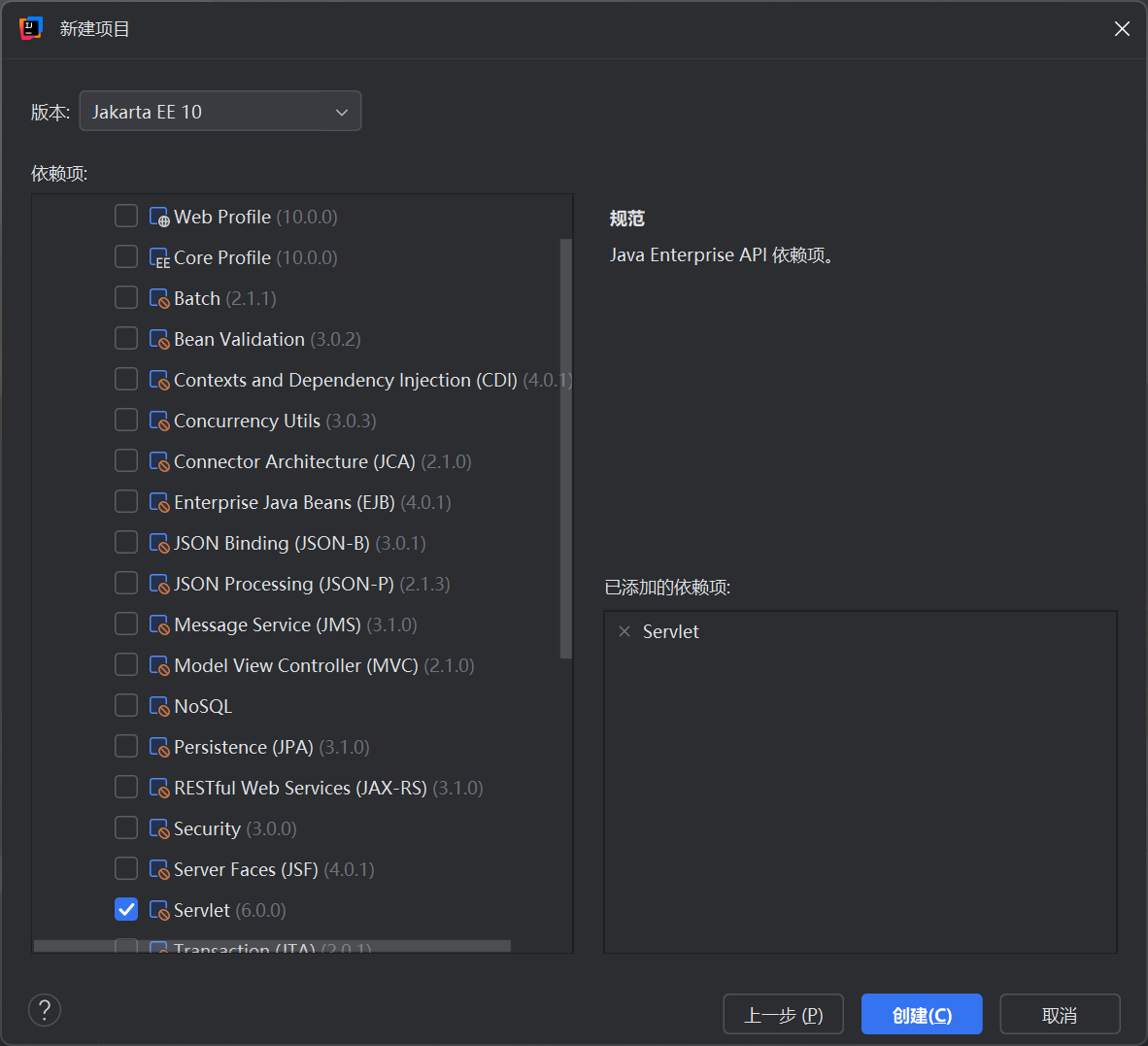Click the Server Faces (JSF) icon
The image size is (1148, 1046).
click(159, 870)
